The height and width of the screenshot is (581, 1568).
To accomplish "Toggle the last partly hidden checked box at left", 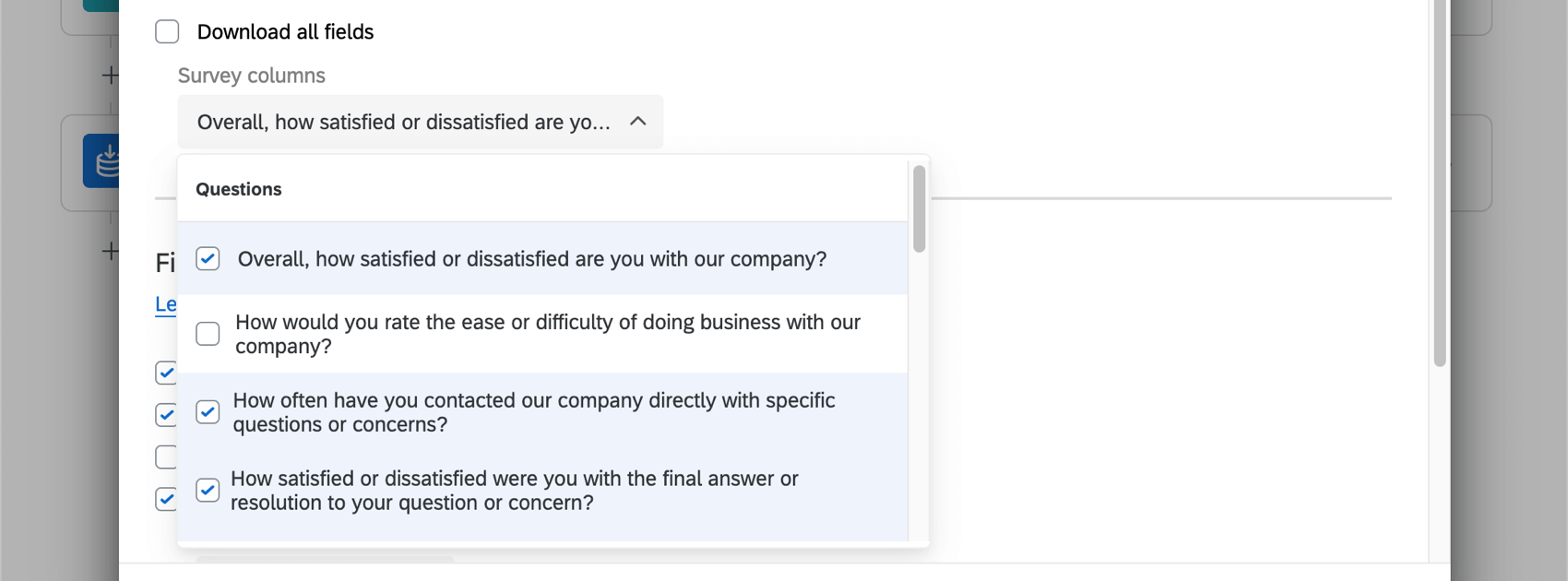I will tap(166, 499).
